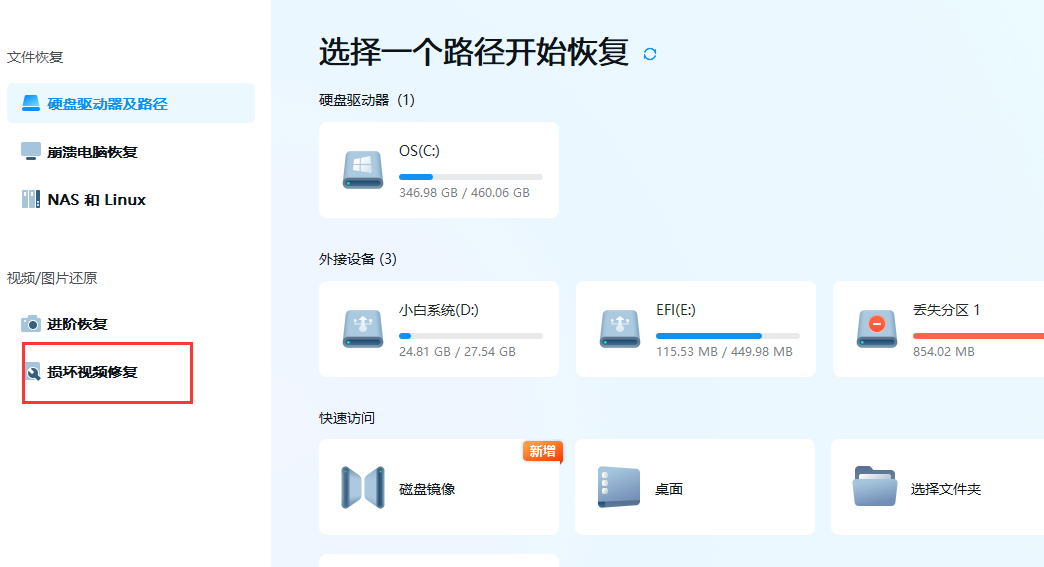Viewport: 1044px width, 567px height.
Task: Select the 小白系统(D:) drive card
Action: (439, 329)
